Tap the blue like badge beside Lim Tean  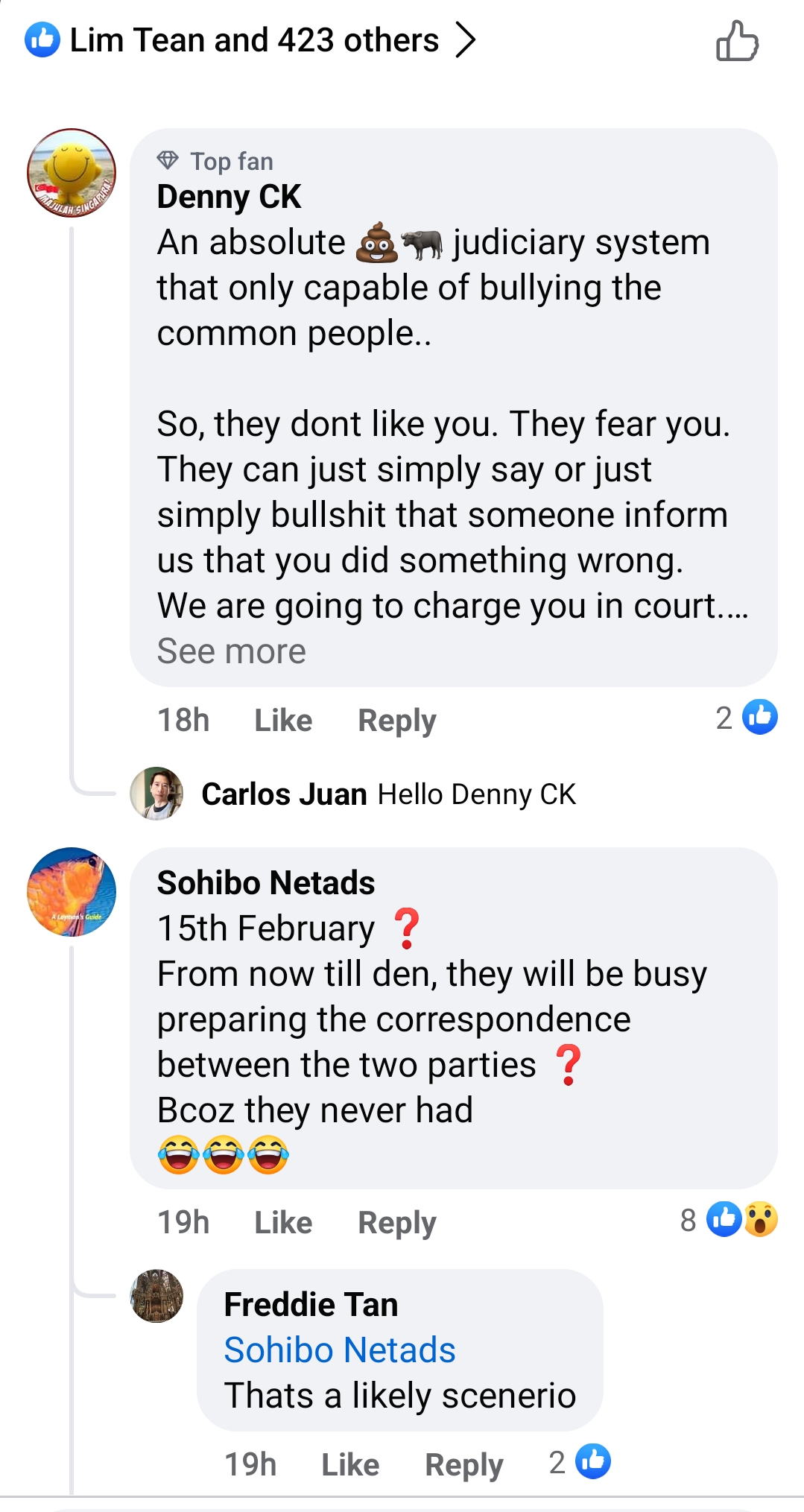pyautogui.click(x=42, y=39)
